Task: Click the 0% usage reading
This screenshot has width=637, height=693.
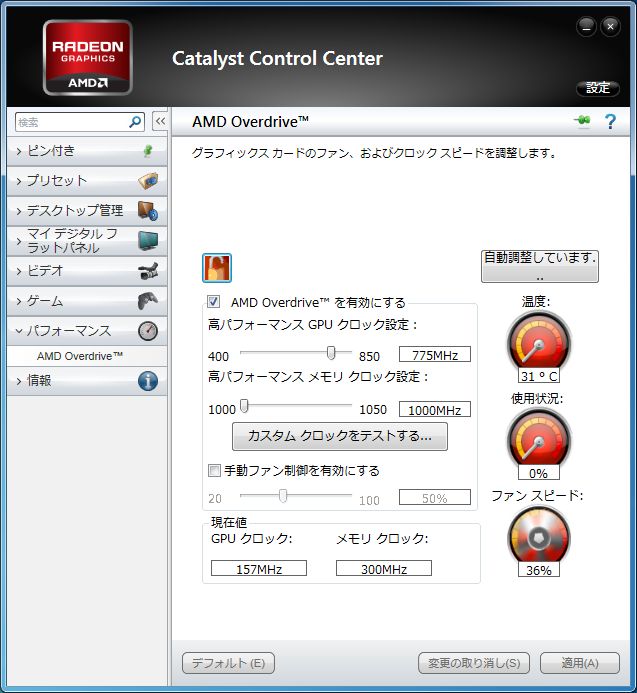Action: pos(539,472)
